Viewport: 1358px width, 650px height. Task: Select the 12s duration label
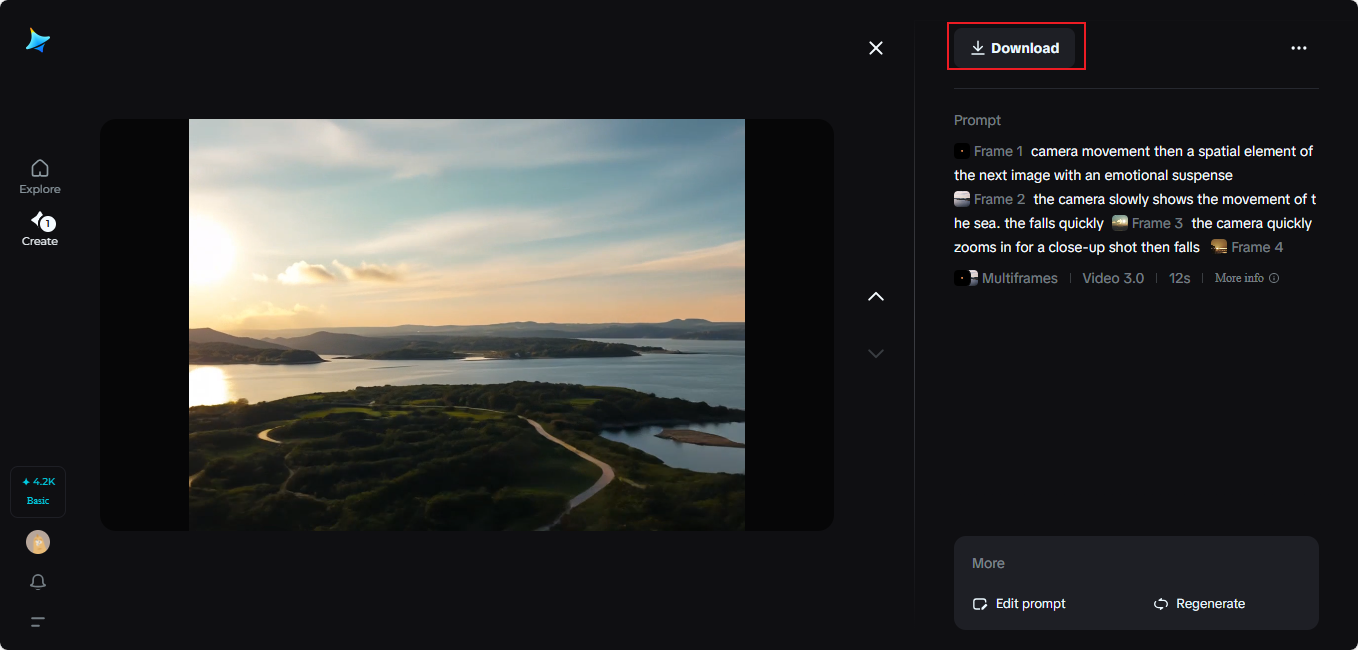(1179, 278)
